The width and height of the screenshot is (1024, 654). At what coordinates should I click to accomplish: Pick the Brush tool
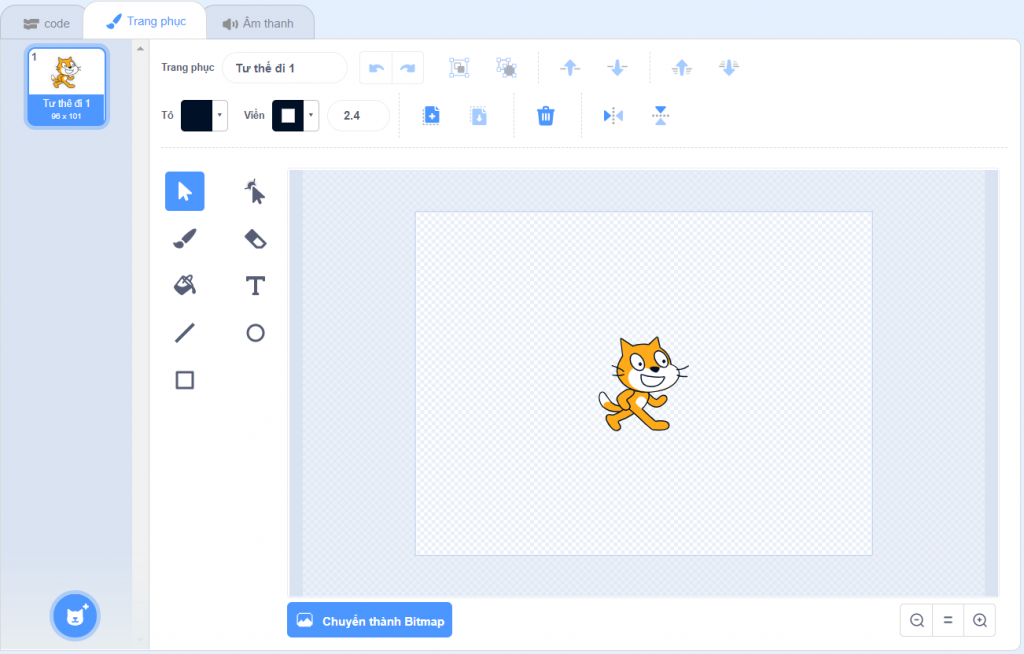pos(185,238)
